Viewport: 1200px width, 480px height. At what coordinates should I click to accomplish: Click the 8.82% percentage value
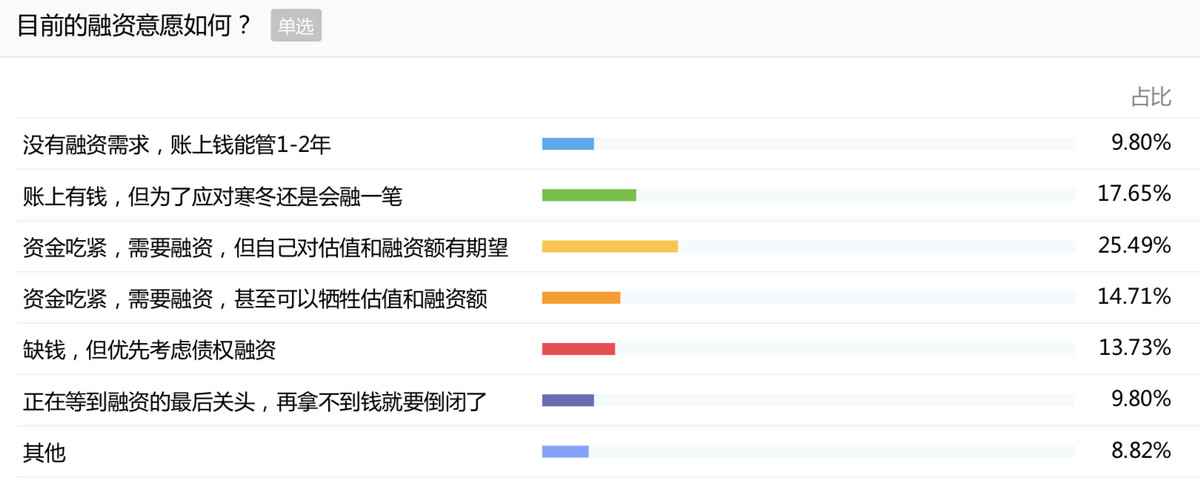[x=1141, y=450]
